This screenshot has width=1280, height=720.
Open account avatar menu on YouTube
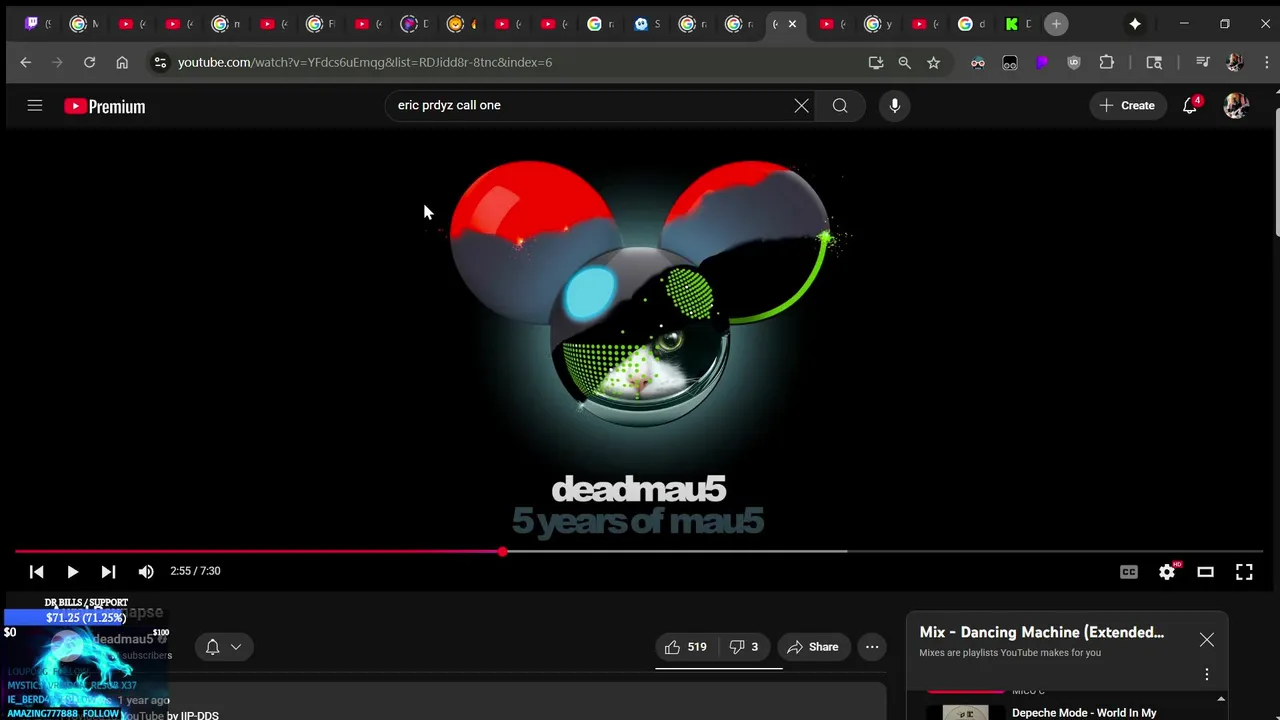pos(1236,105)
